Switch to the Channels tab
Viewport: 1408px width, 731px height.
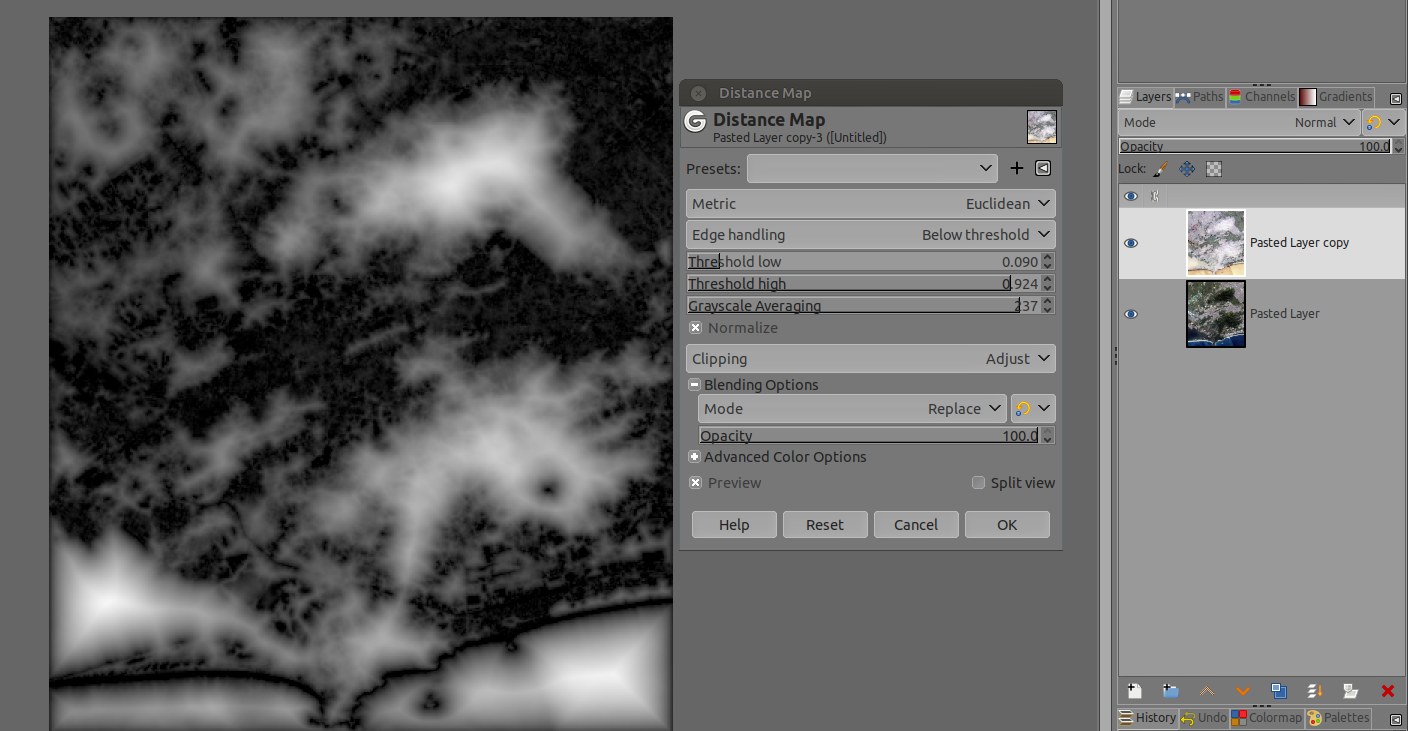click(x=1262, y=97)
